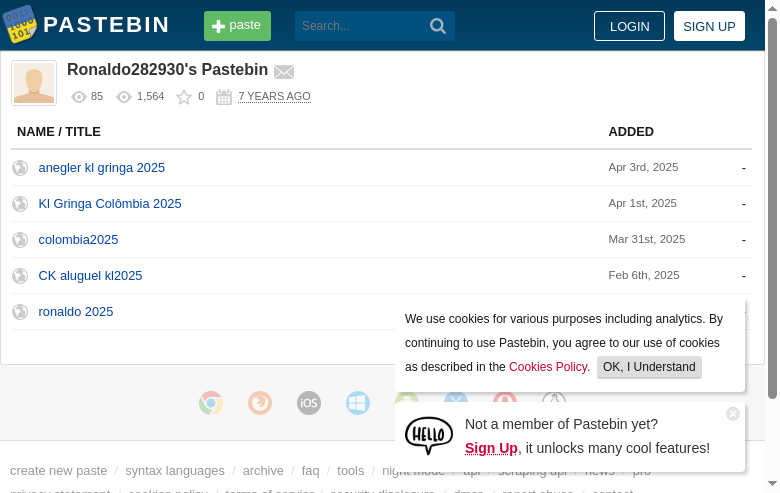Click the Firefox add-on icon
780x493 pixels.
point(260,403)
